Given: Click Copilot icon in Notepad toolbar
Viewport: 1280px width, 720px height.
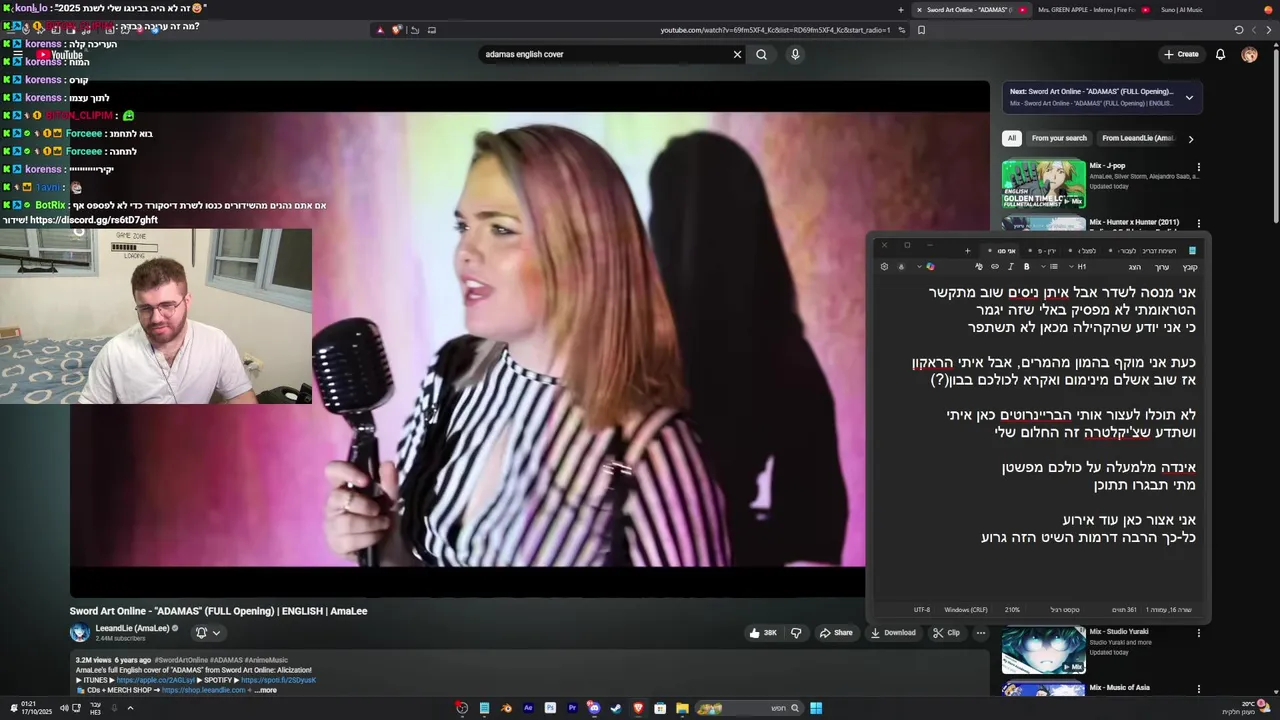Looking at the screenshot, I should point(930,267).
